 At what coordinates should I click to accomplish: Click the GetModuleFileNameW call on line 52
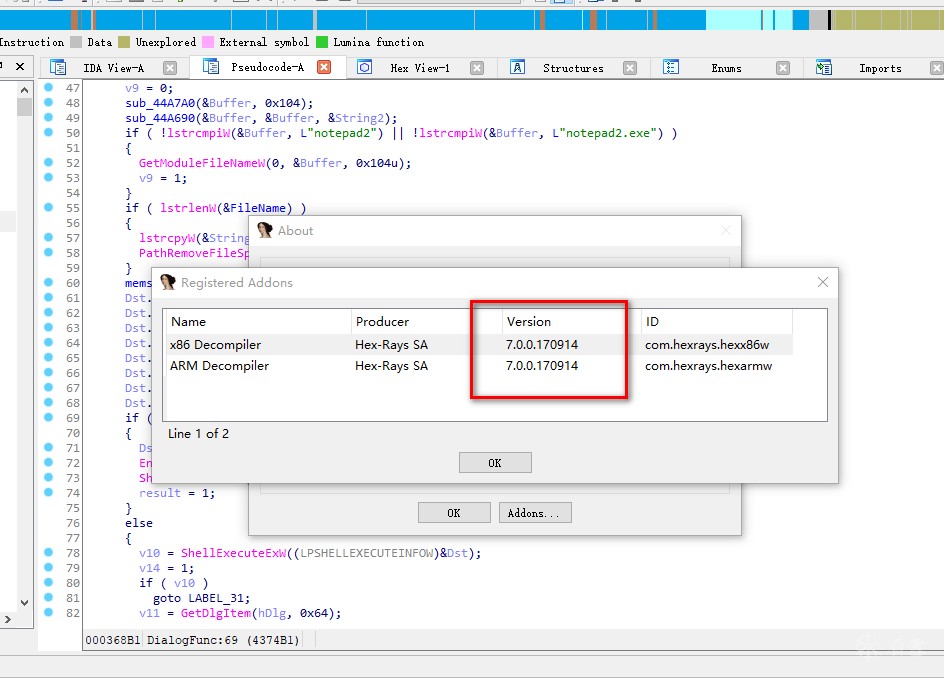(202, 163)
